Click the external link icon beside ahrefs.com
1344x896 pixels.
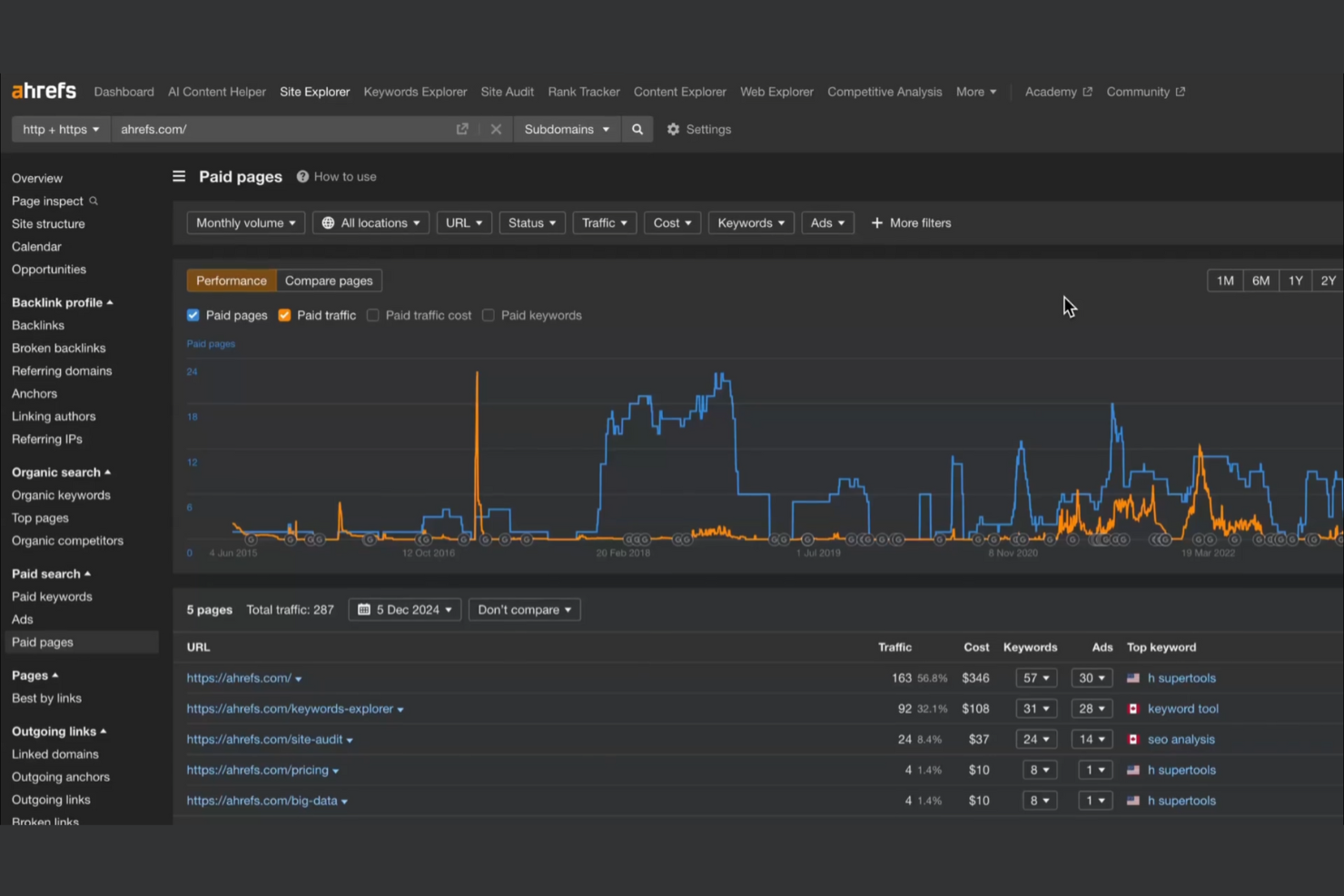[x=462, y=129]
